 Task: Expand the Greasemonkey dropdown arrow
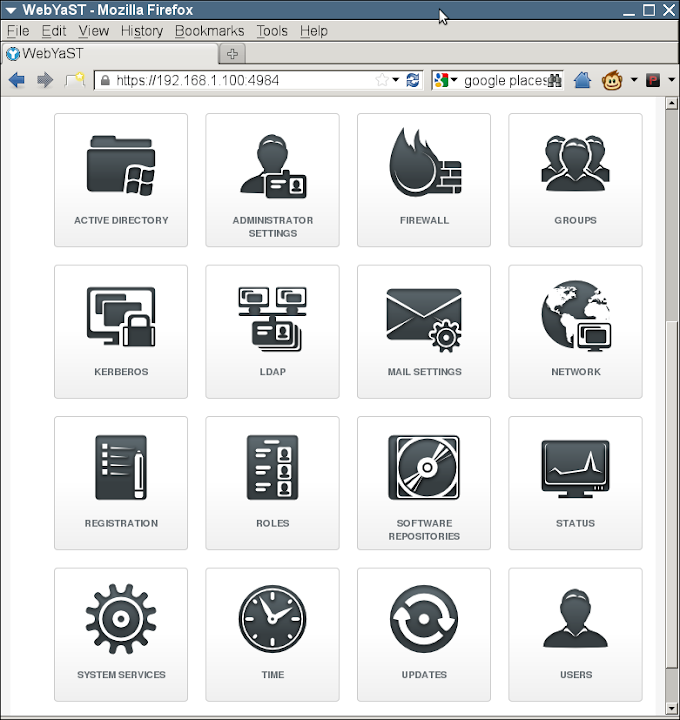click(x=634, y=80)
